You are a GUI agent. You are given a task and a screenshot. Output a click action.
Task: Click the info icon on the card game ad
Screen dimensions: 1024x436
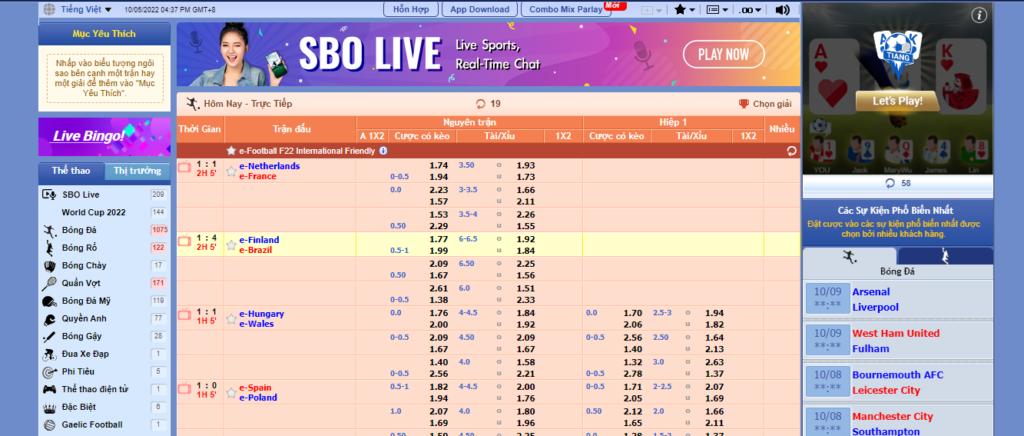pos(979,16)
